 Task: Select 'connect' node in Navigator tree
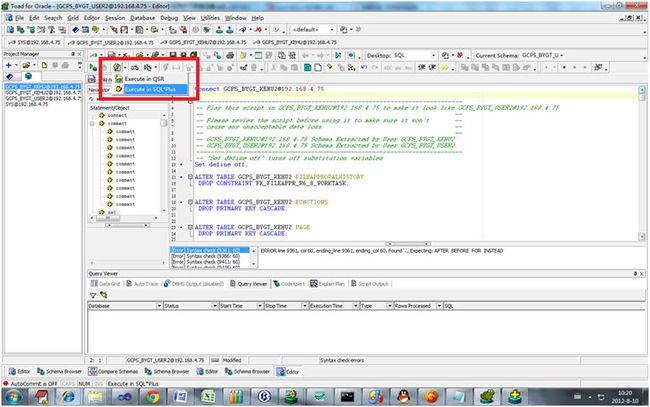pyautogui.click(x=117, y=115)
